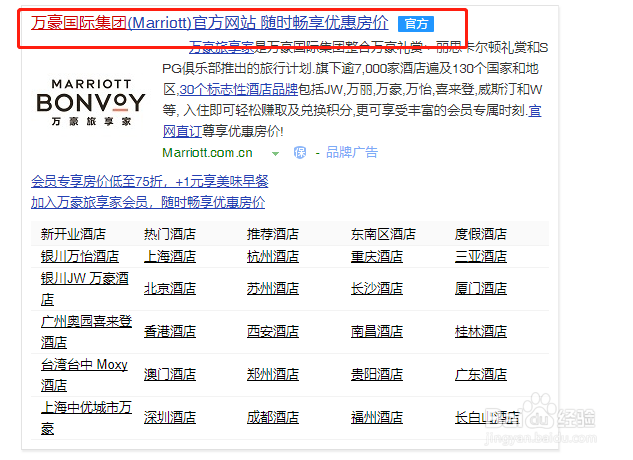
Task: Open the 郑州酒店 link
Action: [273, 375]
